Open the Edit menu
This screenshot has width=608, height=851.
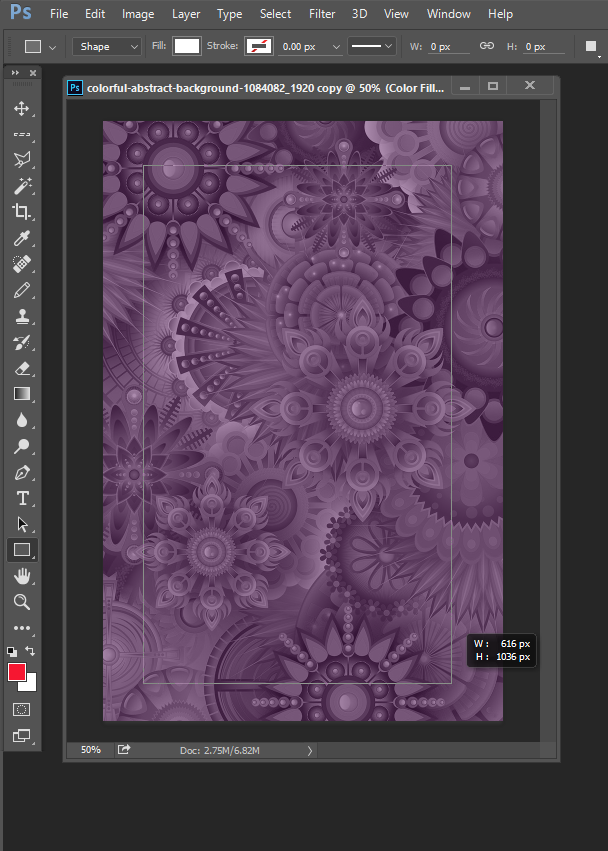(94, 14)
